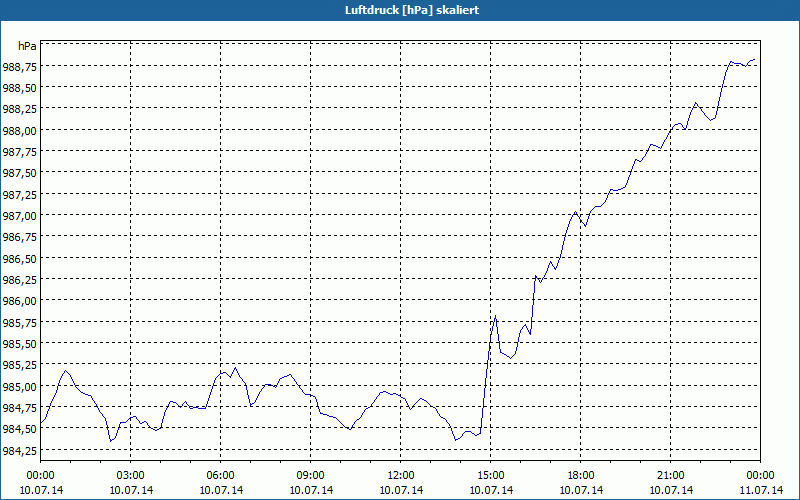Screen dimensions: 800x500
Task: Click the curve's lowest dip near 02:20
Action: point(111,441)
